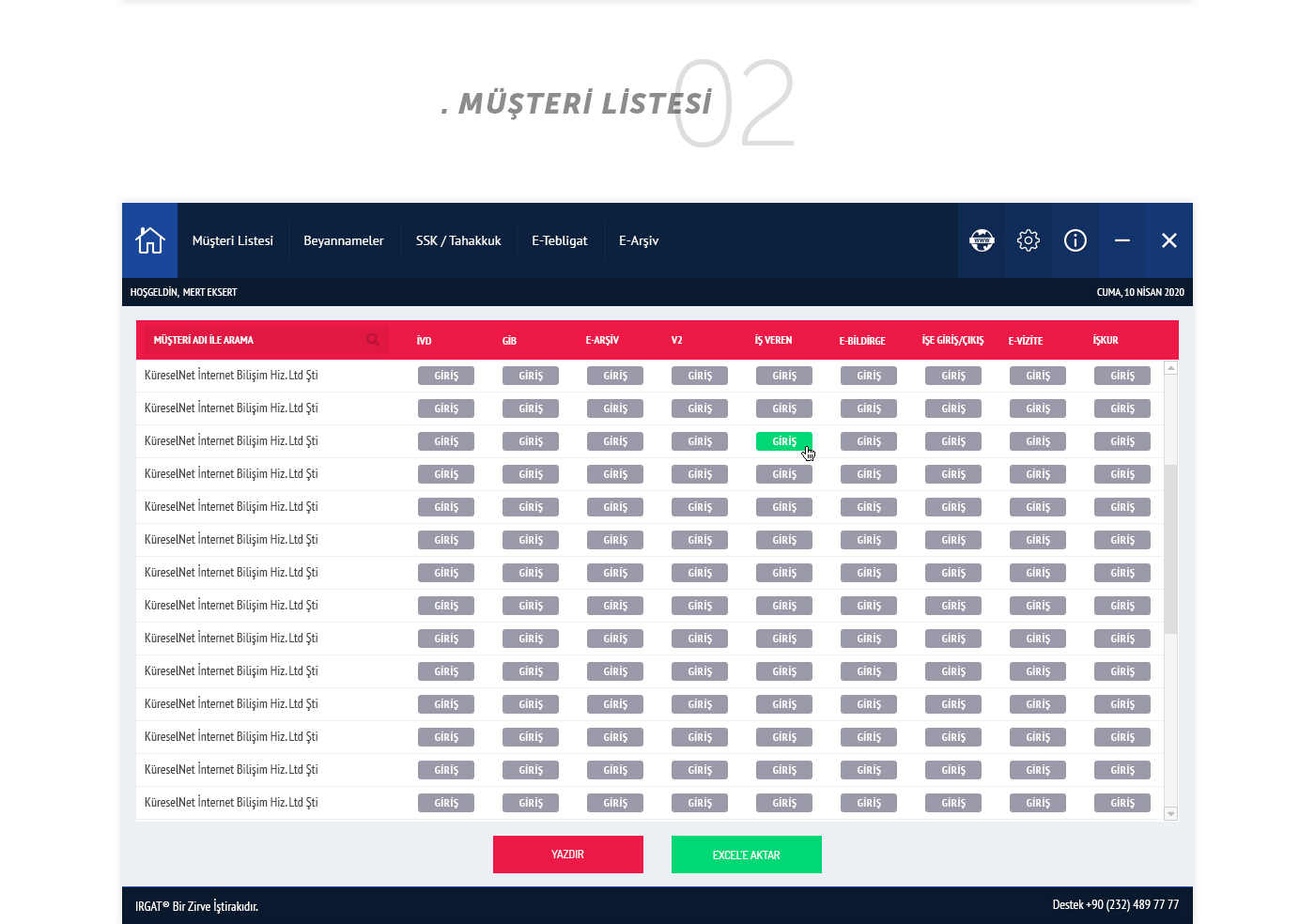Click the search magnifier icon
The height and width of the screenshot is (924, 1315).
(x=373, y=340)
